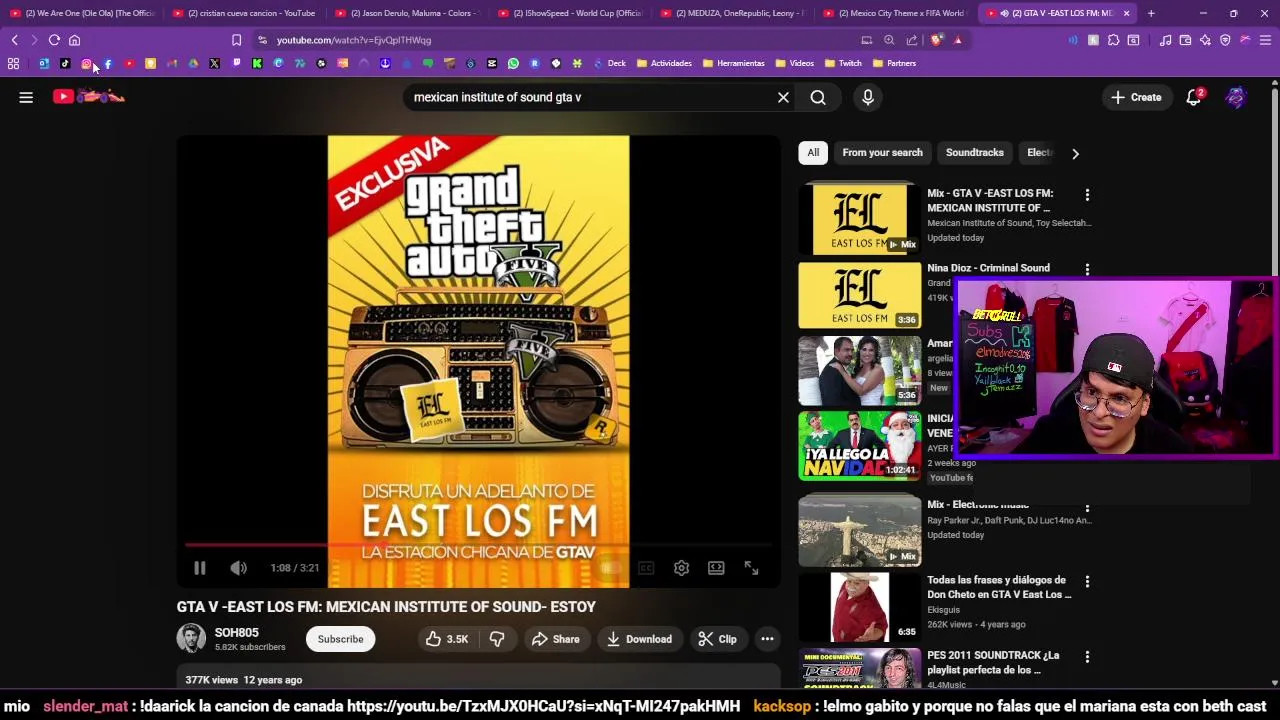Viewport: 1280px width, 720px height.
Task: Open the account avatar menu
Action: (x=1236, y=97)
